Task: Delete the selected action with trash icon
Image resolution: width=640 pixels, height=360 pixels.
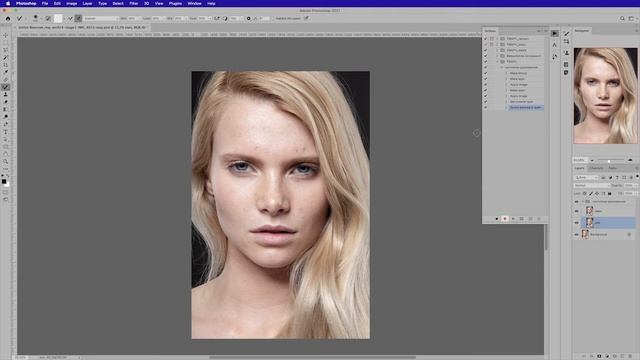Action: [x=539, y=219]
